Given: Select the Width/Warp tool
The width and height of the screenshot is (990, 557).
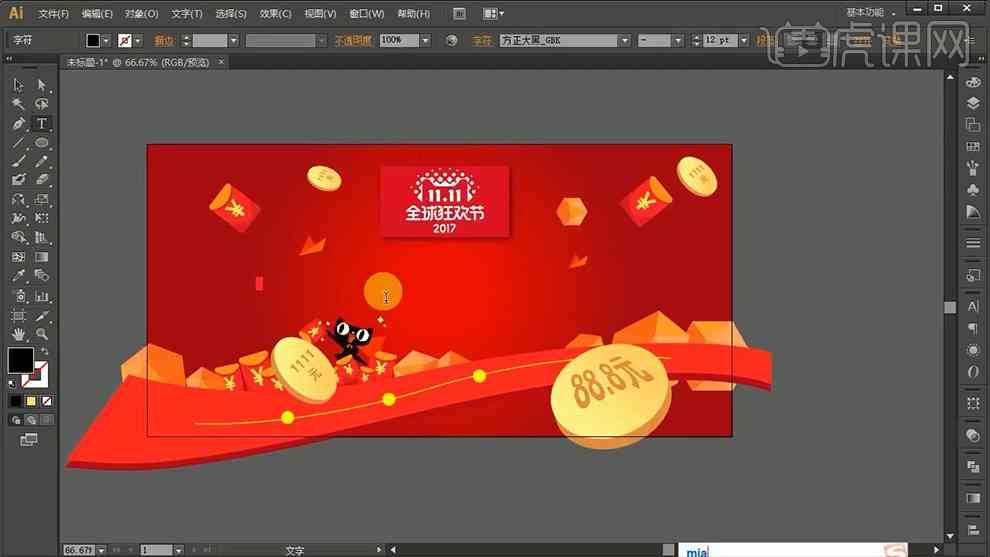Looking at the screenshot, I should (x=18, y=219).
